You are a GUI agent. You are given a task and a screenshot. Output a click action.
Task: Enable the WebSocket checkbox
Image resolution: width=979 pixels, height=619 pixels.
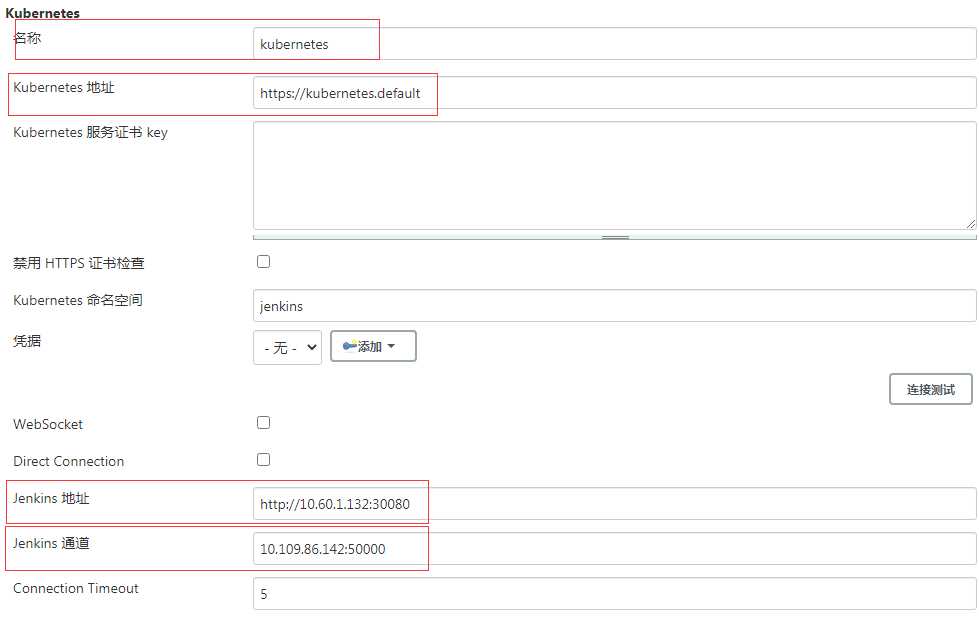point(263,423)
